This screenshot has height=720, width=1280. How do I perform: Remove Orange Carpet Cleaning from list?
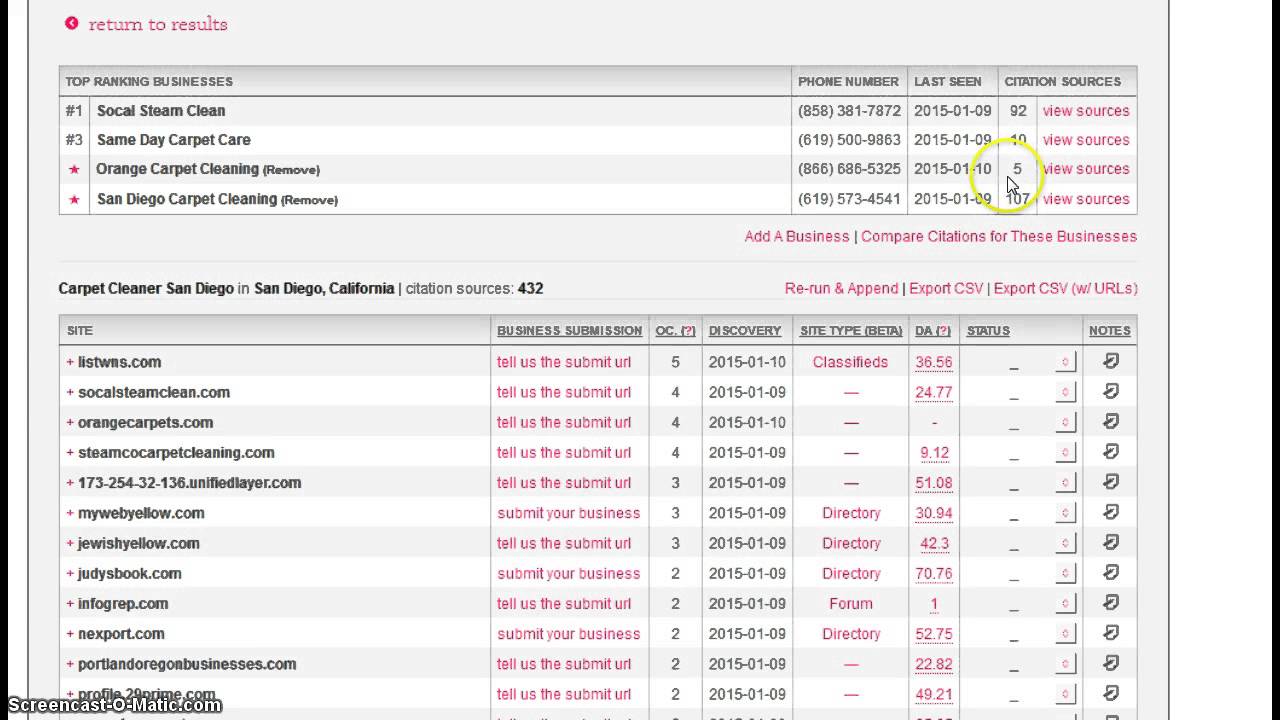coord(291,170)
